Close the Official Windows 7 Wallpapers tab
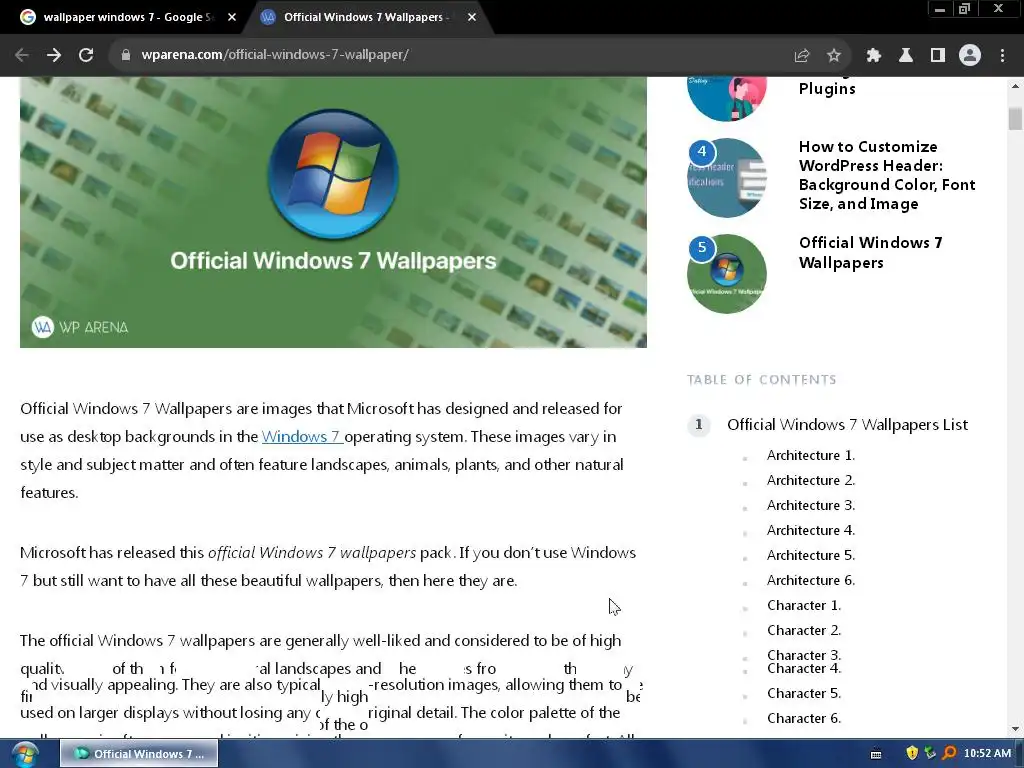Screen dimensions: 1024x768 pyautogui.click(x=472, y=17)
